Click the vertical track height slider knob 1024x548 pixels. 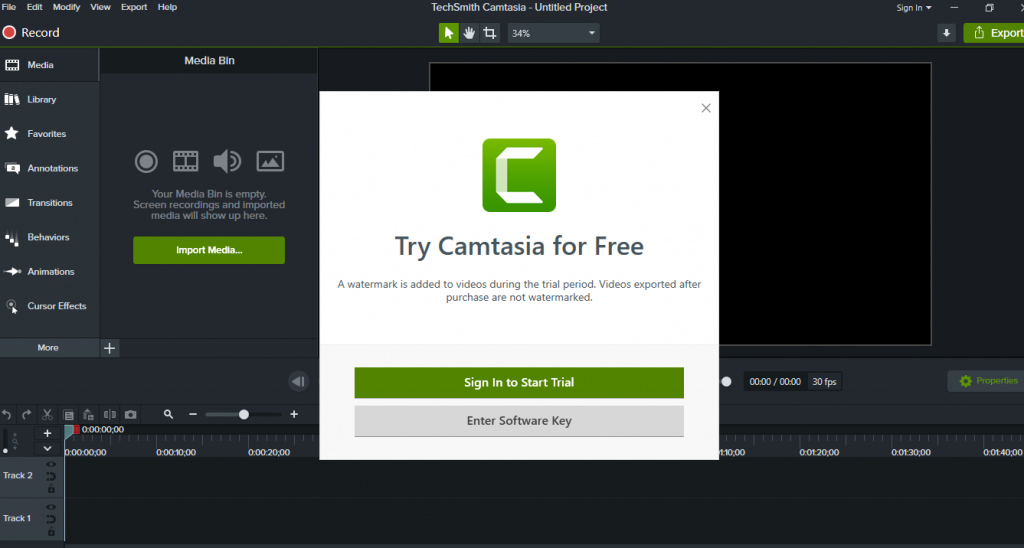coord(6,451)
